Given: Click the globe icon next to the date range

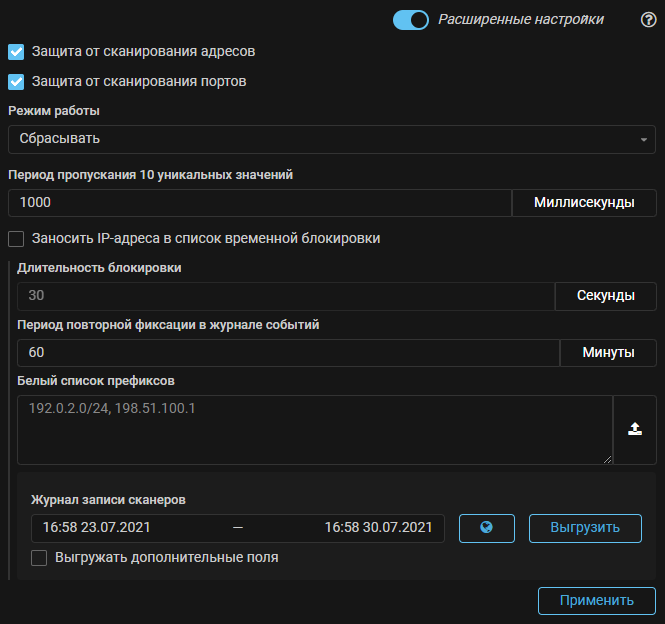Looking at the screenshot, I should tap(486, 527).
